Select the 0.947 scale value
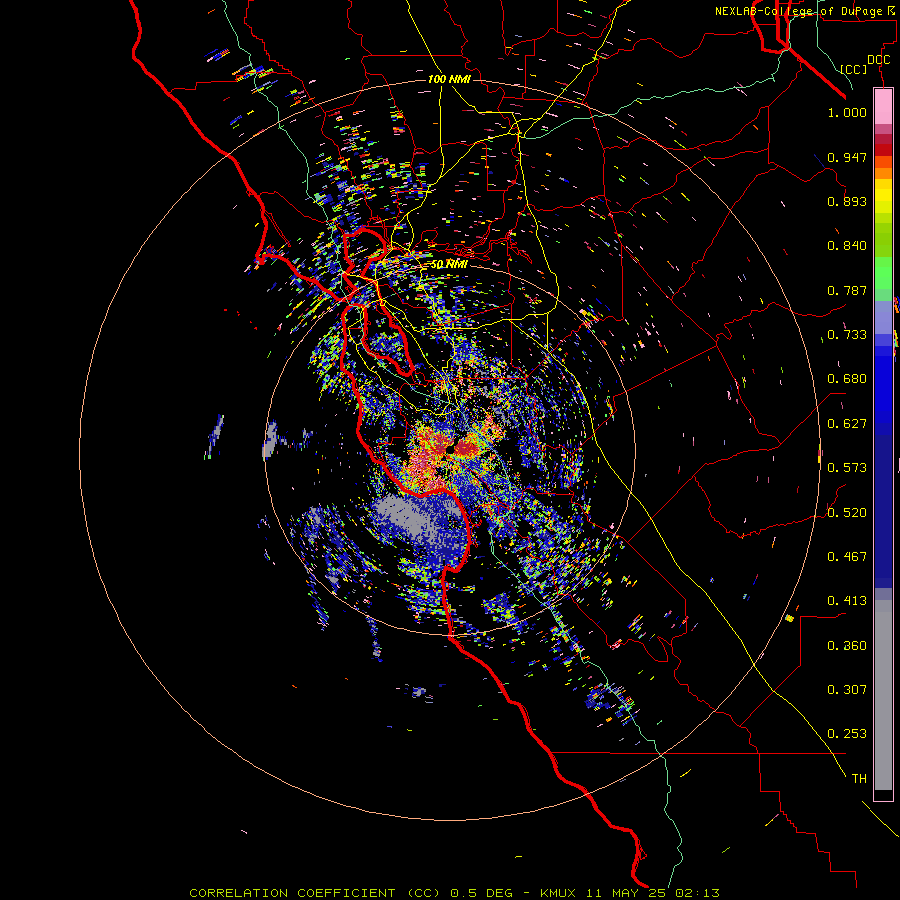 pos(847,157)
